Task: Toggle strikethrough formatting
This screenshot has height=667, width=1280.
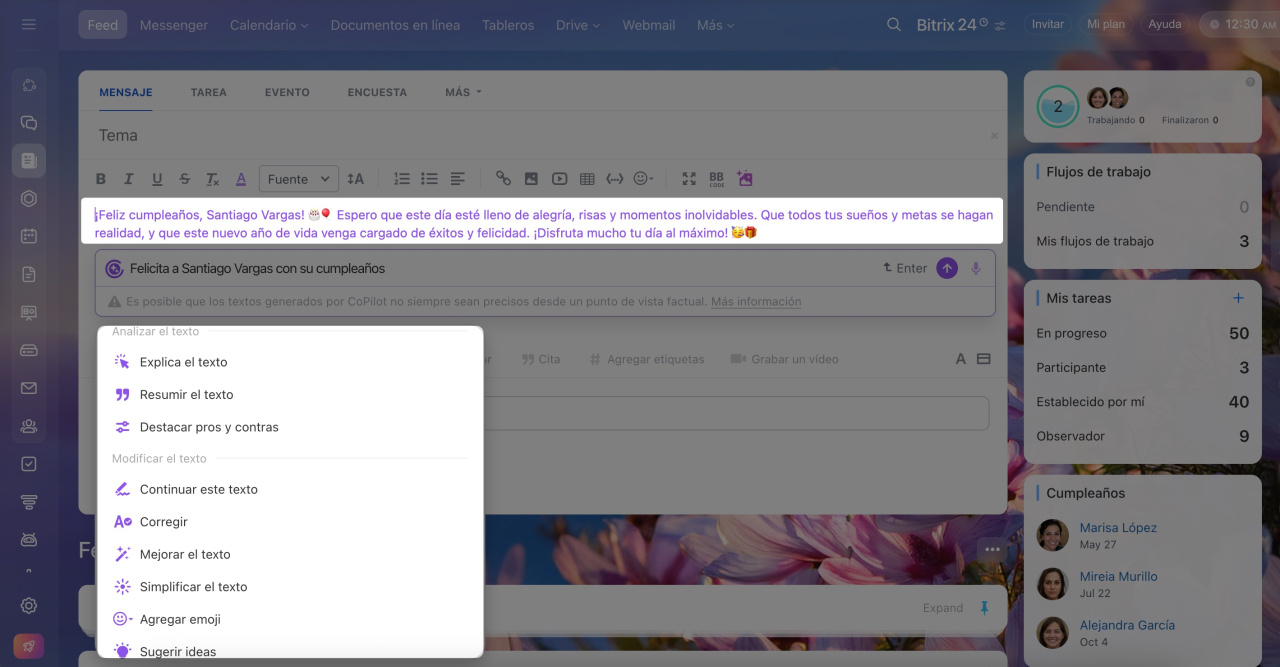Action: [x=184, y=179]
